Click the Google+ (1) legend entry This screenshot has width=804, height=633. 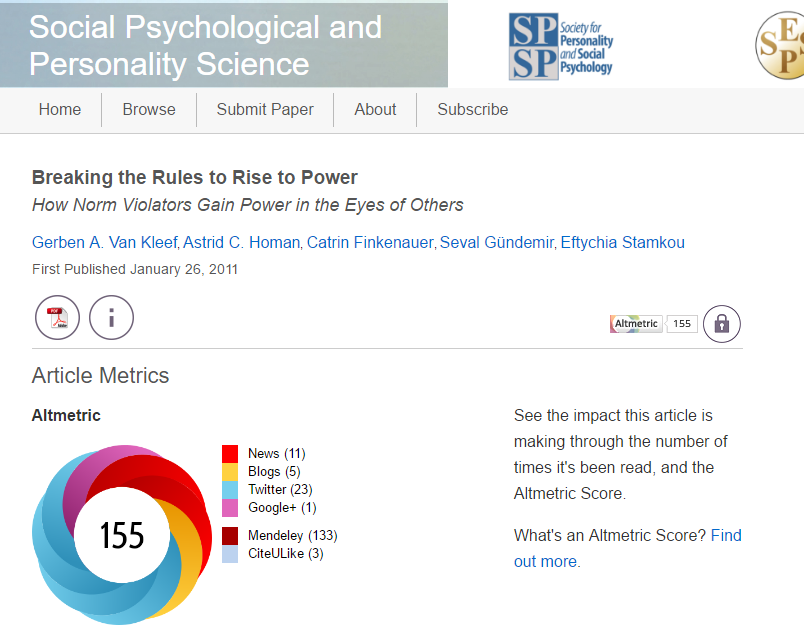[x=283, y=507]
